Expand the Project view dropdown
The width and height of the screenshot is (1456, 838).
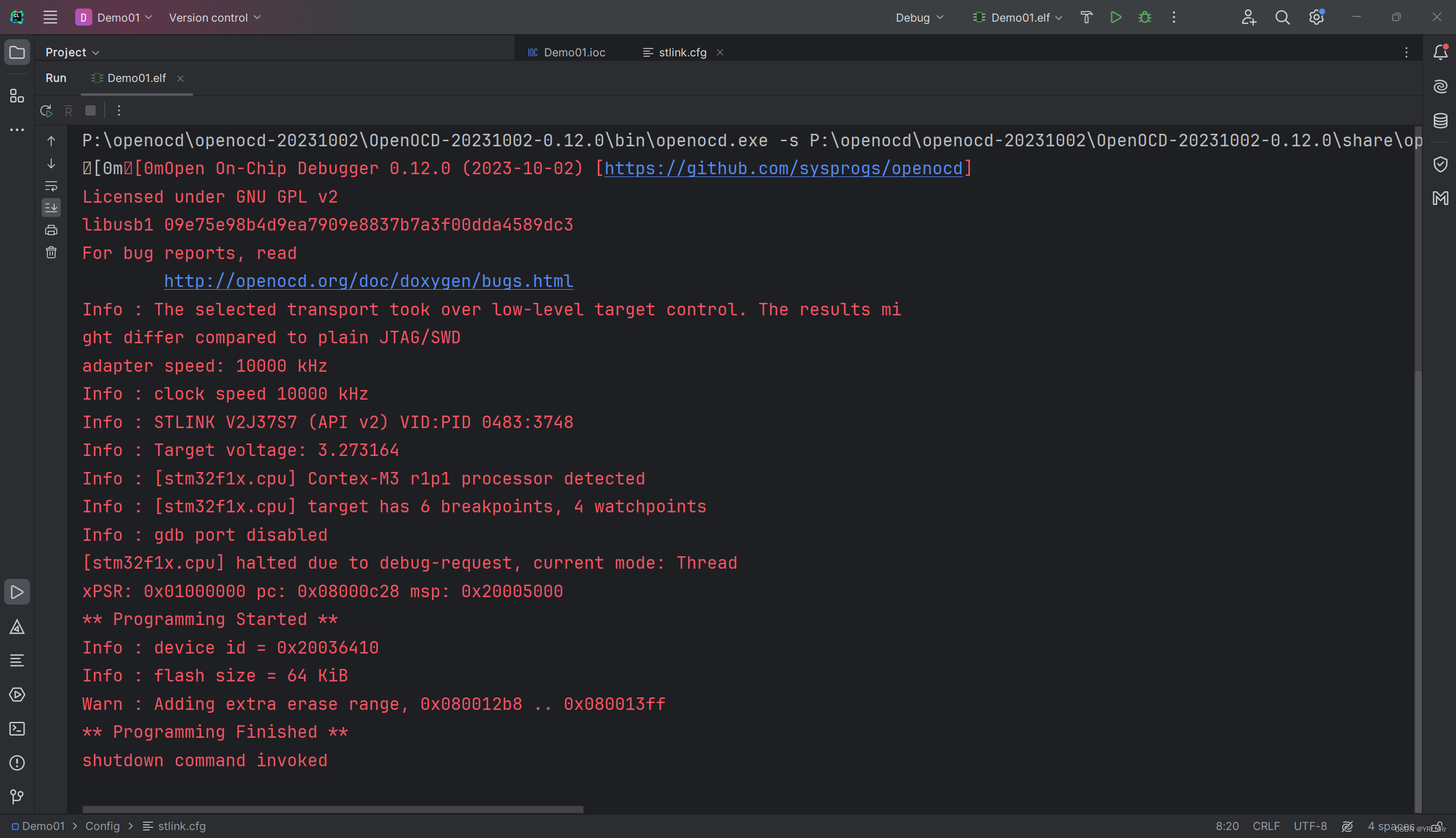click(72, 52)
